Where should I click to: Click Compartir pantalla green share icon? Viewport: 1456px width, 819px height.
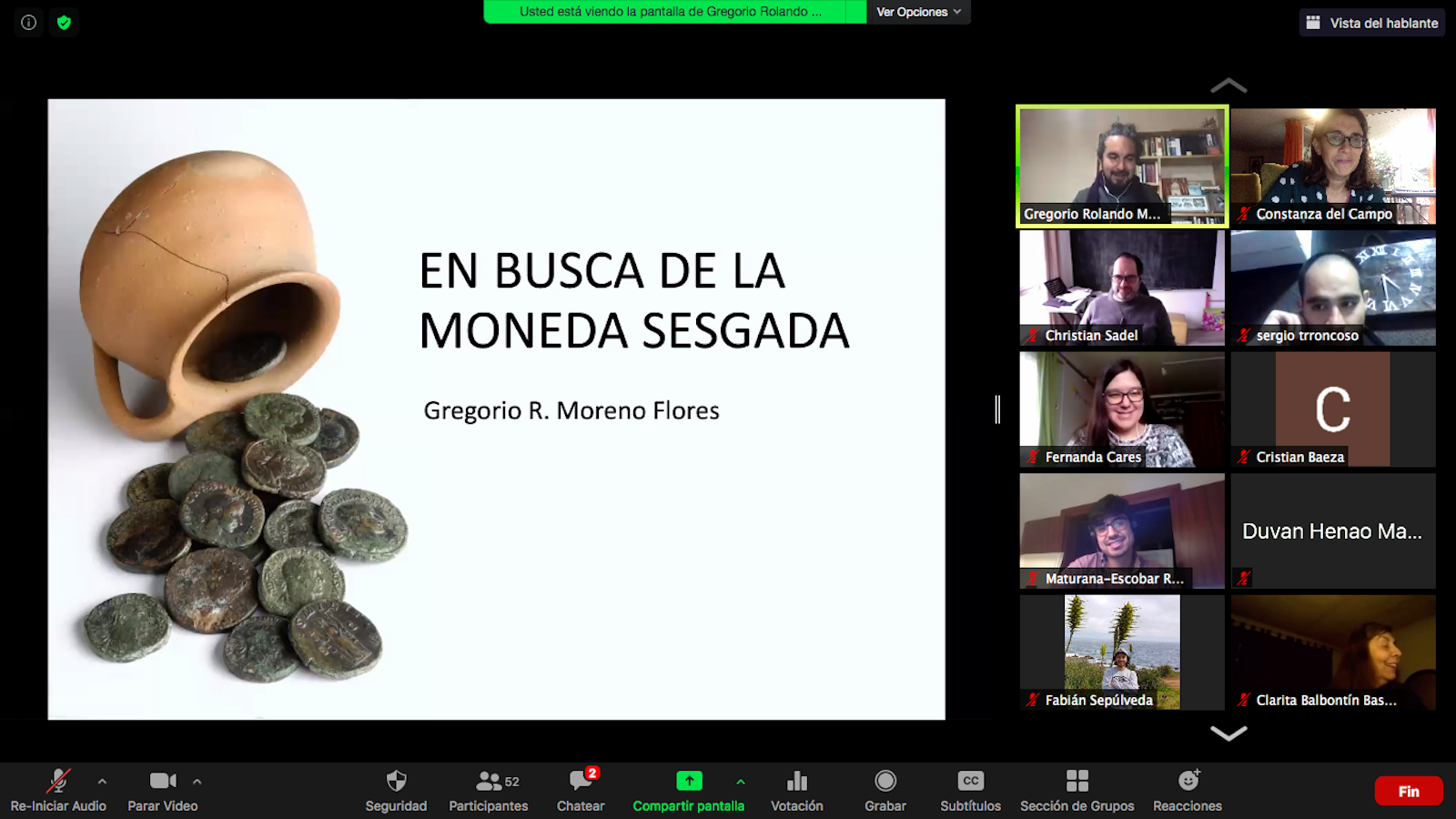(689, 781)
